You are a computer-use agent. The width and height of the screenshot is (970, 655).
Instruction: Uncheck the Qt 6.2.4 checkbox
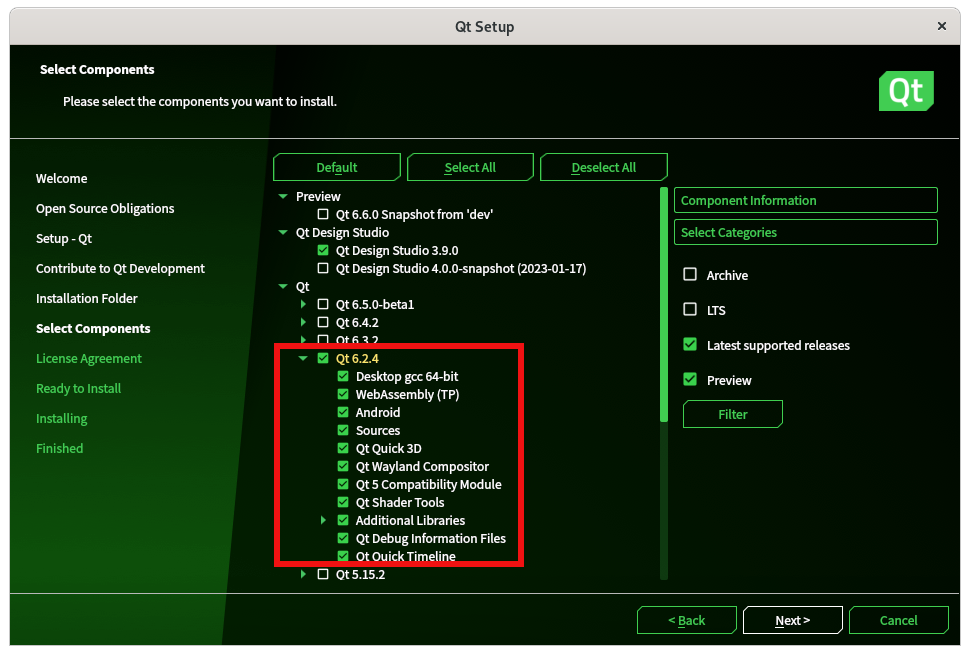323,357
